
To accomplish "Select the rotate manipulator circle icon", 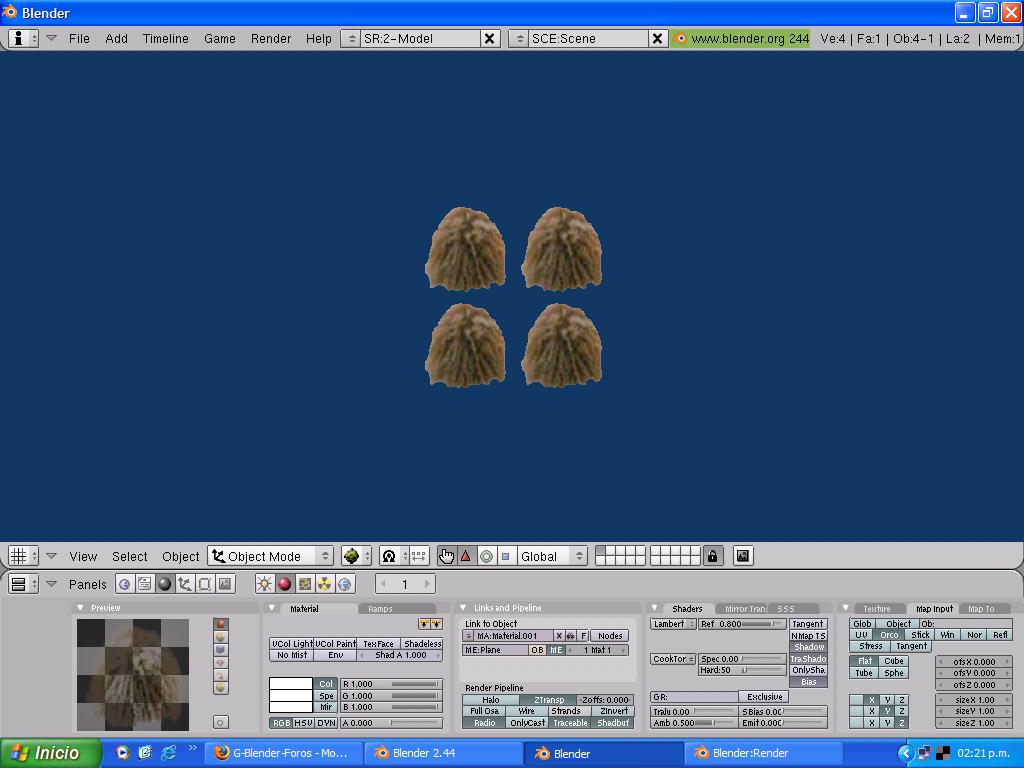I will click(486, 556).
